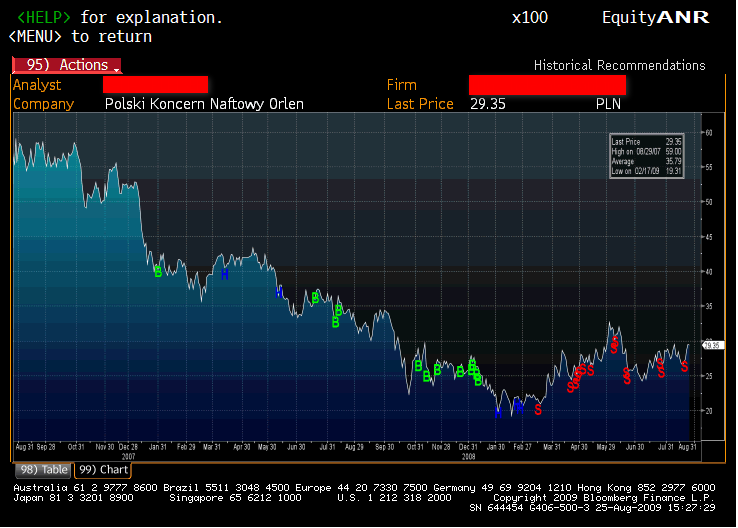Click the 20 price axis label
738x528 pixels.
pyautogui.click(x=709, y=411)
